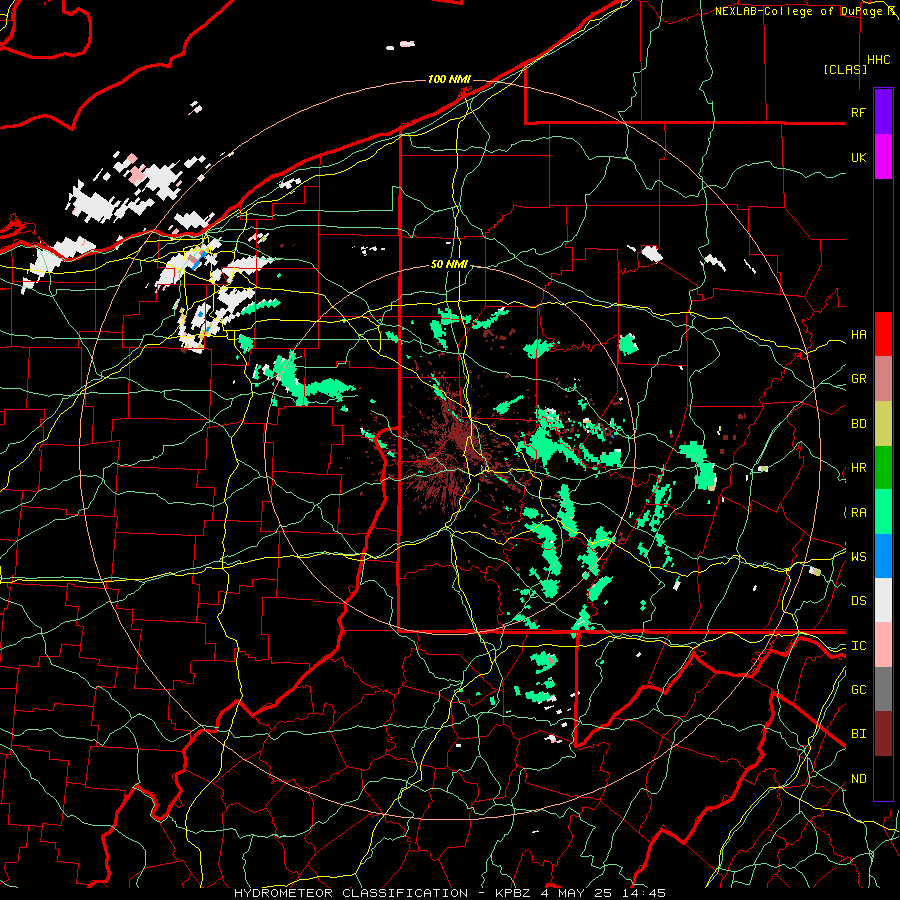Click the BD legend label

[858, 424]
